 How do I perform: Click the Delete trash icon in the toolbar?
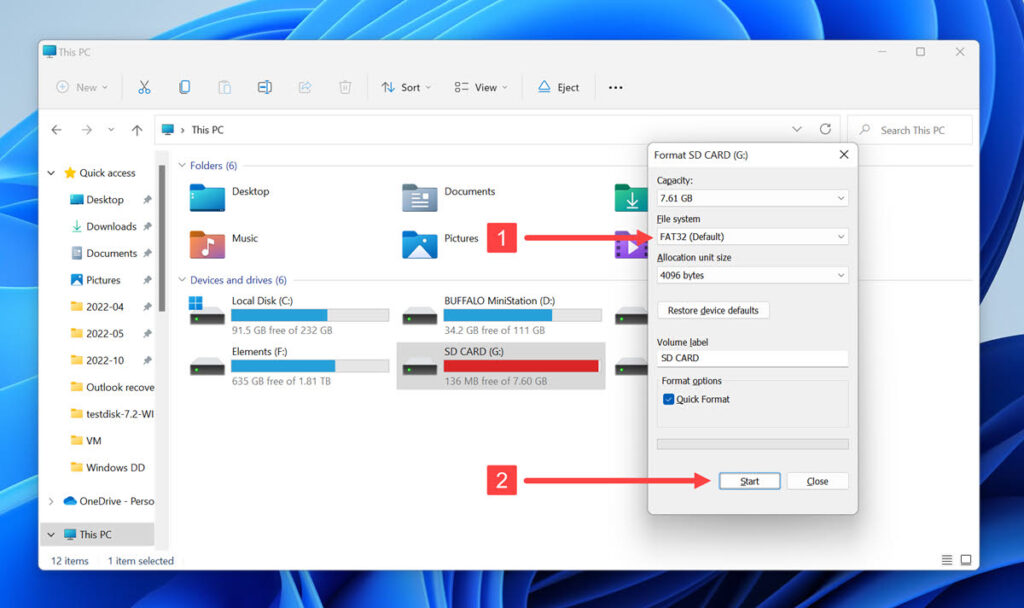coord(344,87)
